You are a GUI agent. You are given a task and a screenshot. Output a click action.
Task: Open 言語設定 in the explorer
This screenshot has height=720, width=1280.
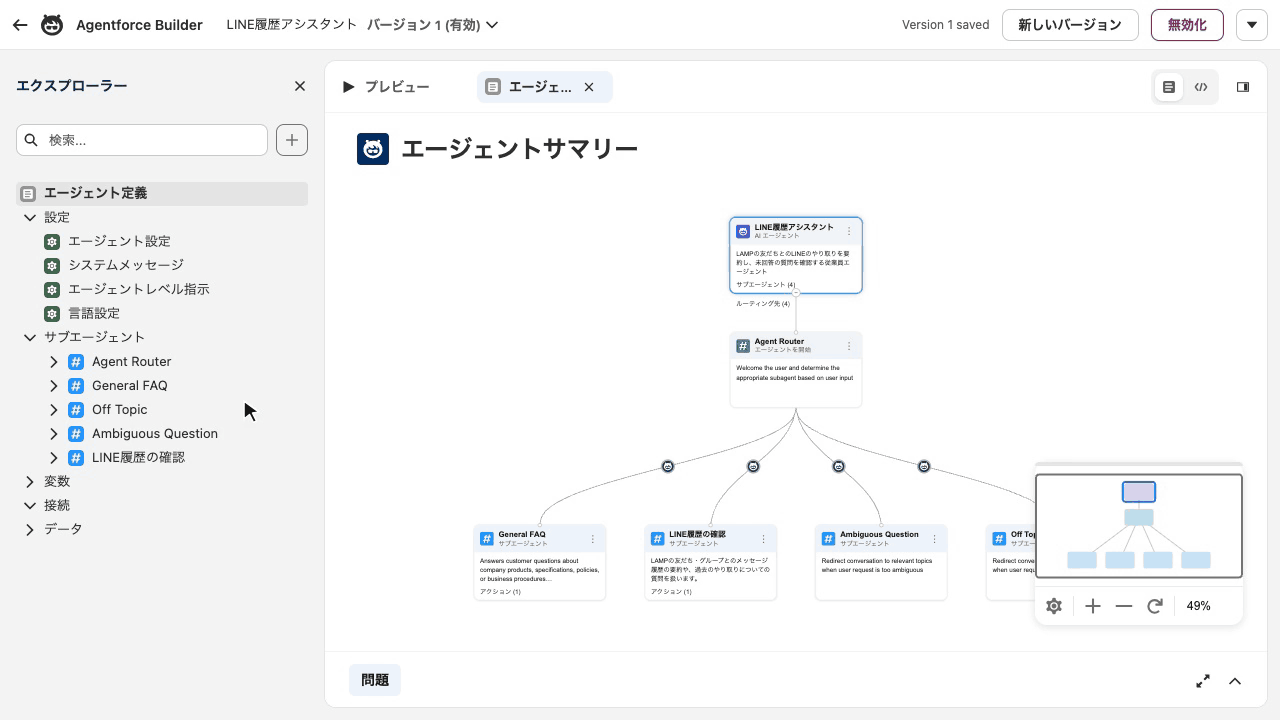point(94,313)
